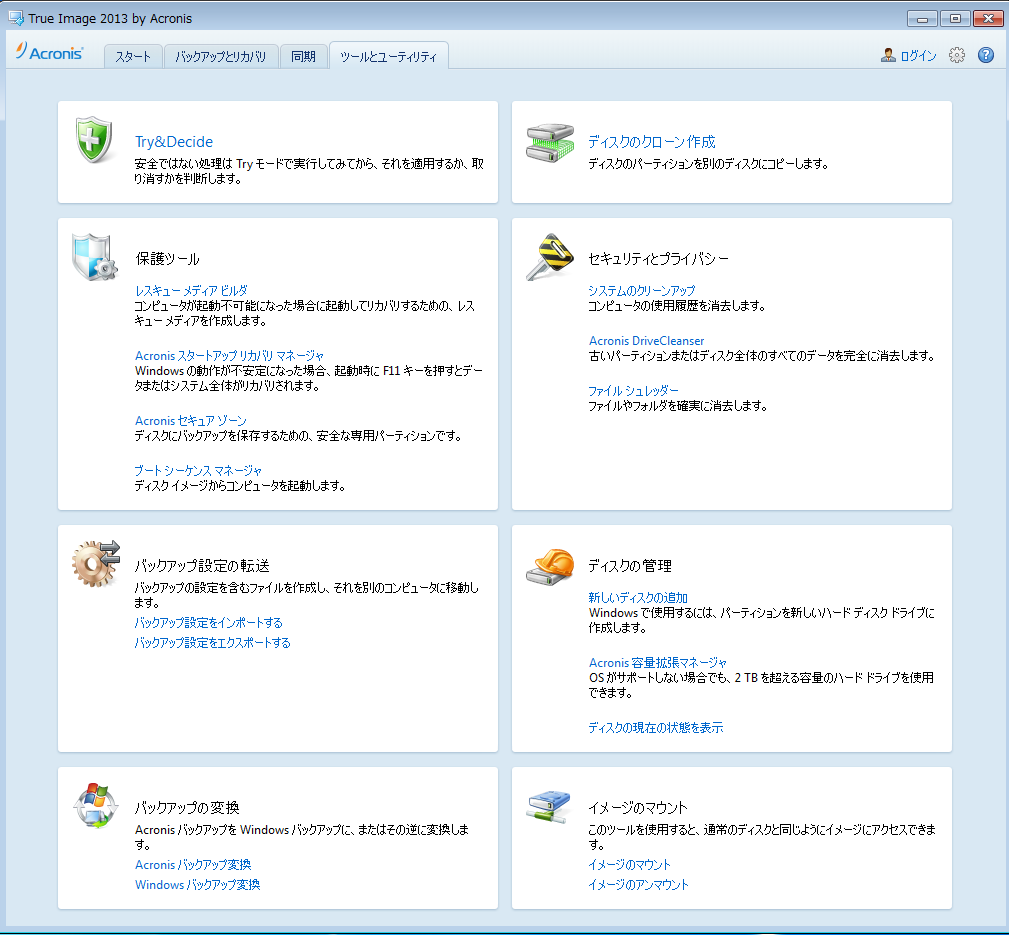1009x935 pixels.
Task: Show ディスクの現在の状態を表示
Action: (656, 727)
